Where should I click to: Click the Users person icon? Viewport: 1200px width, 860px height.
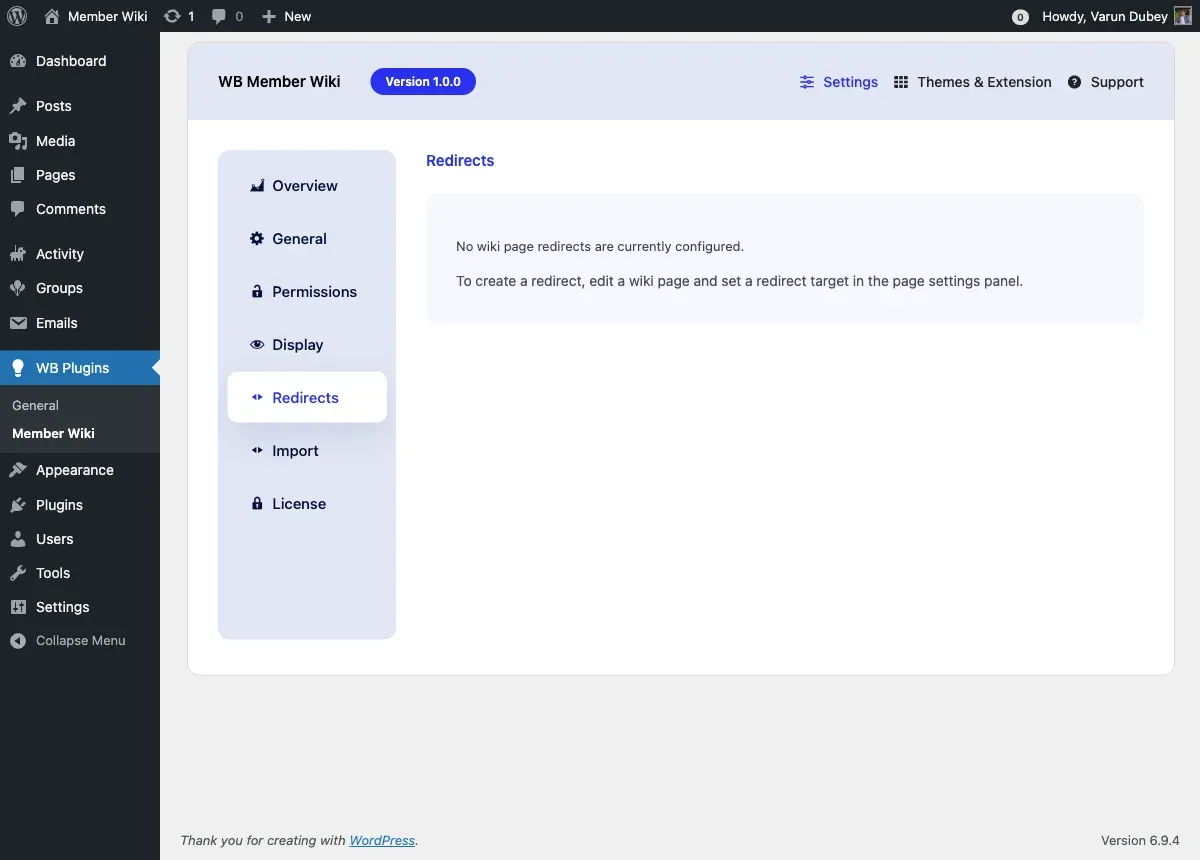pos(18,539)
